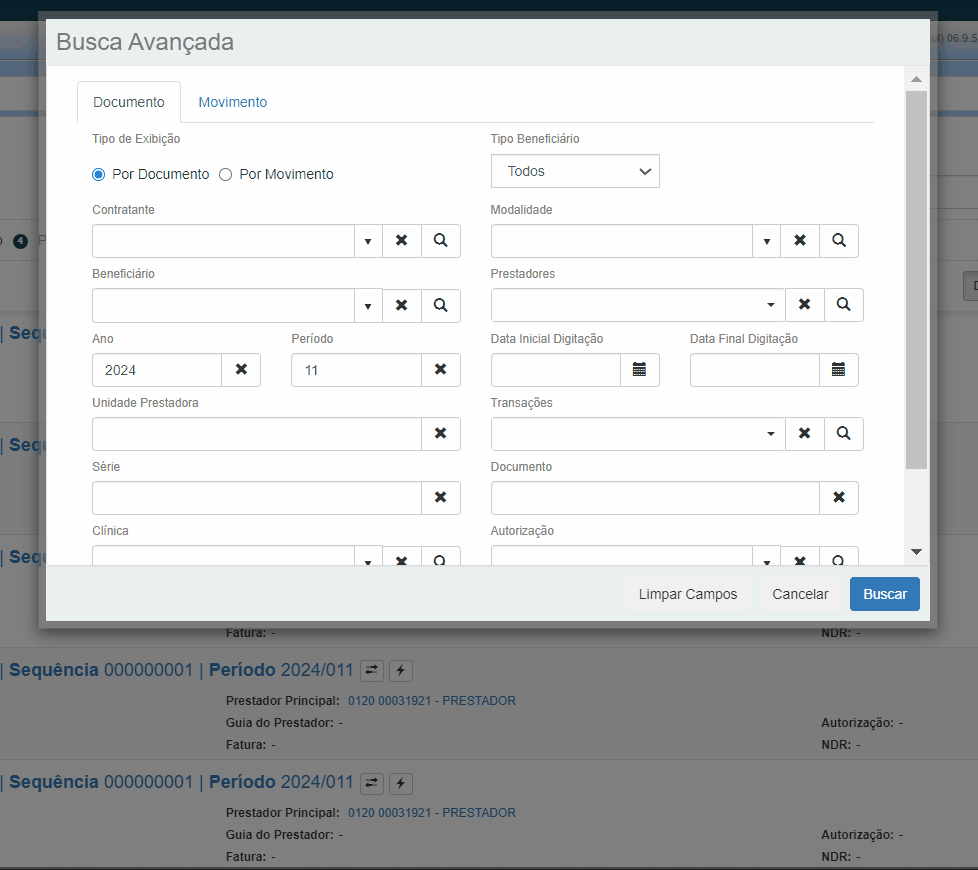Clear the Contratante field
The width and height of the screenshot is (978, 870).
401,241
